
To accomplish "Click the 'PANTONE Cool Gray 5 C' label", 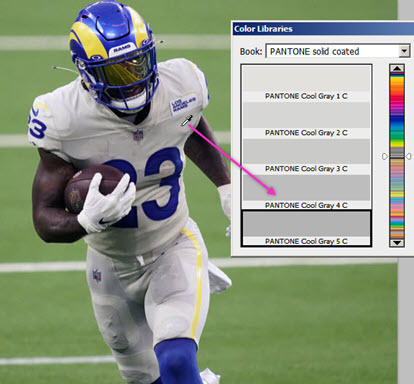I will pos(306,241).
